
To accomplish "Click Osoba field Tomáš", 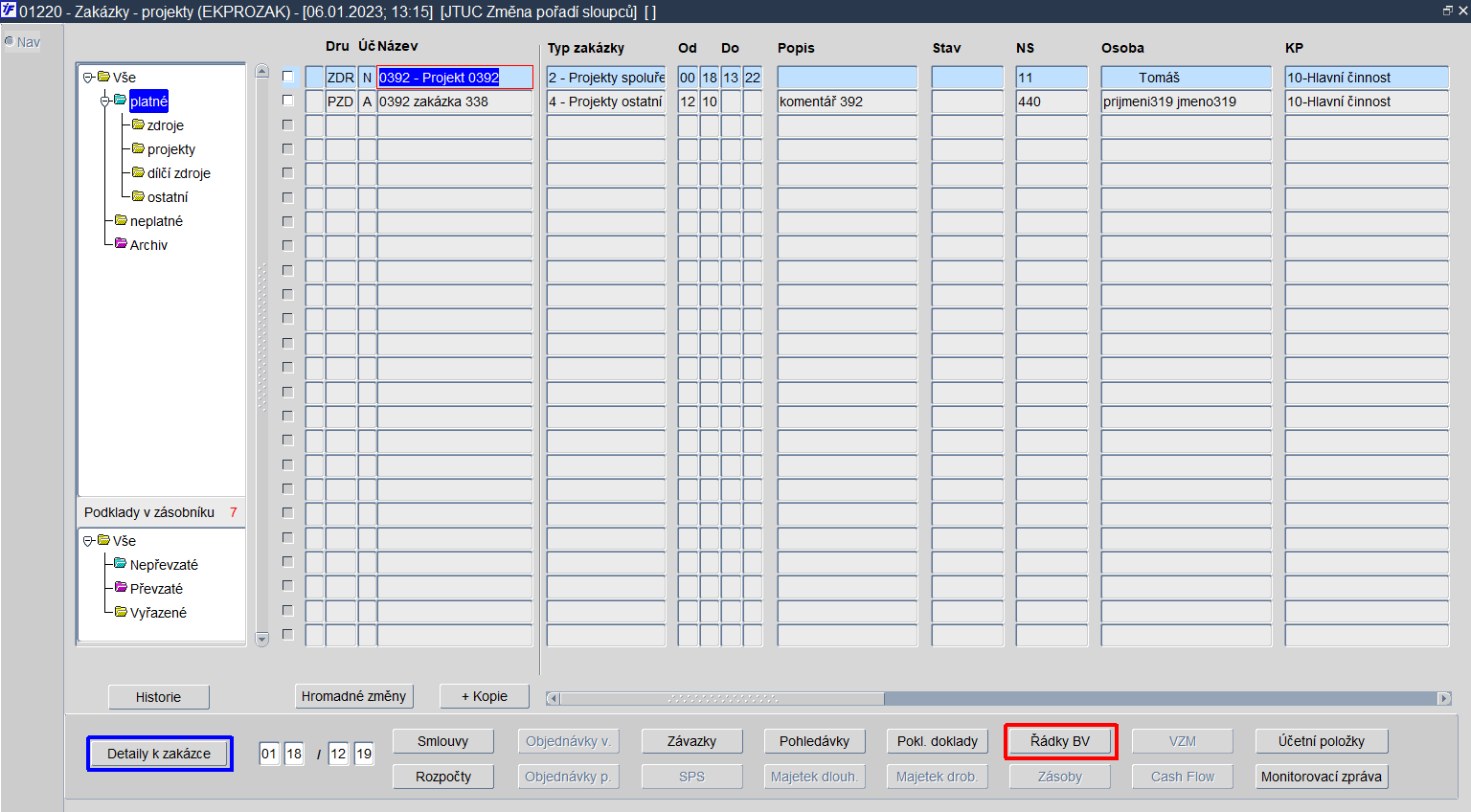I will click(1187, 78).
